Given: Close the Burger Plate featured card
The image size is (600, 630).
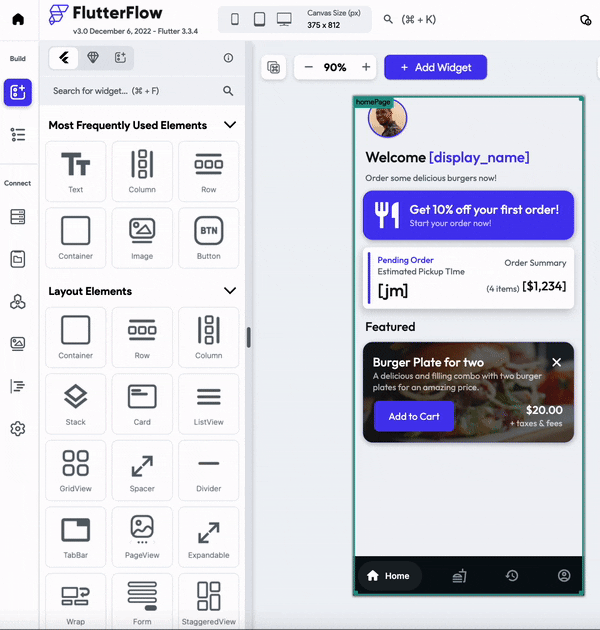Looking at the screenshot, I should 557,362.
